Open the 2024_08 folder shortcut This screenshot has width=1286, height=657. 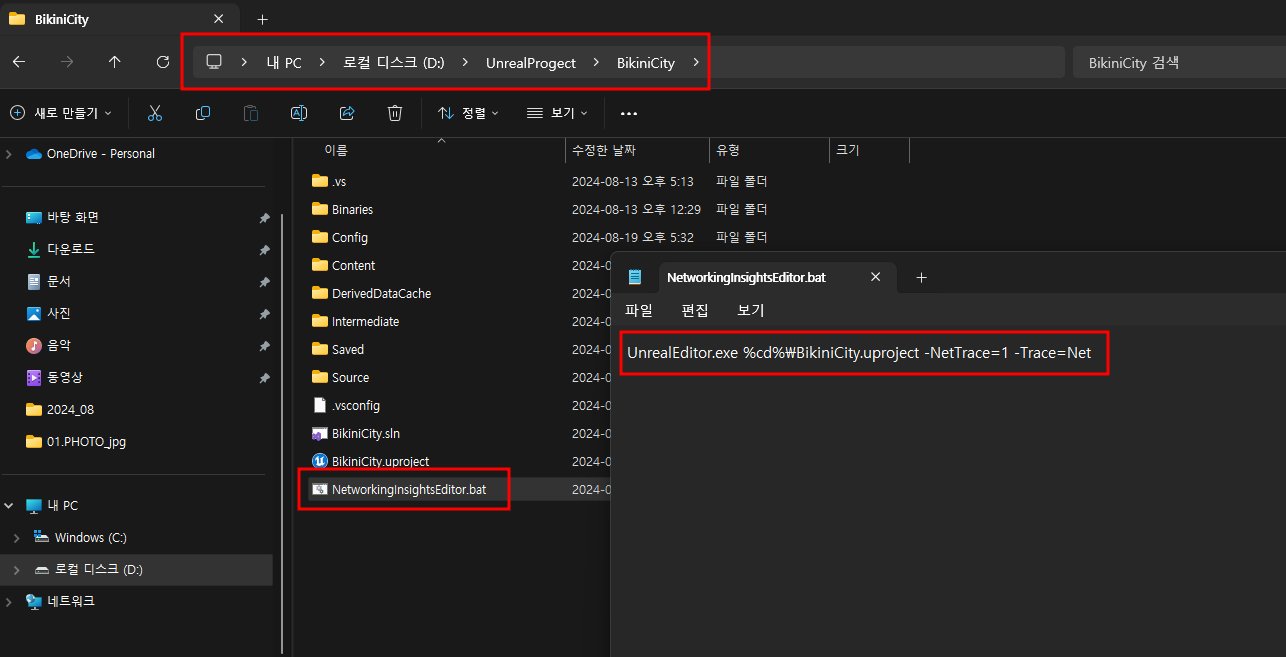click(x=70, y=409)
